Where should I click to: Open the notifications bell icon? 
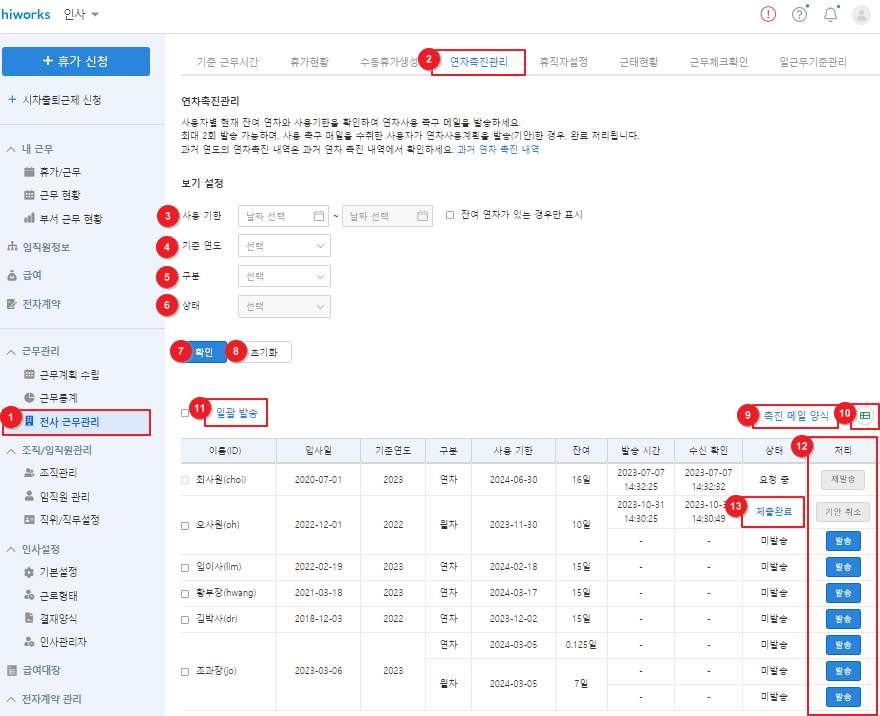pos(831,14)
